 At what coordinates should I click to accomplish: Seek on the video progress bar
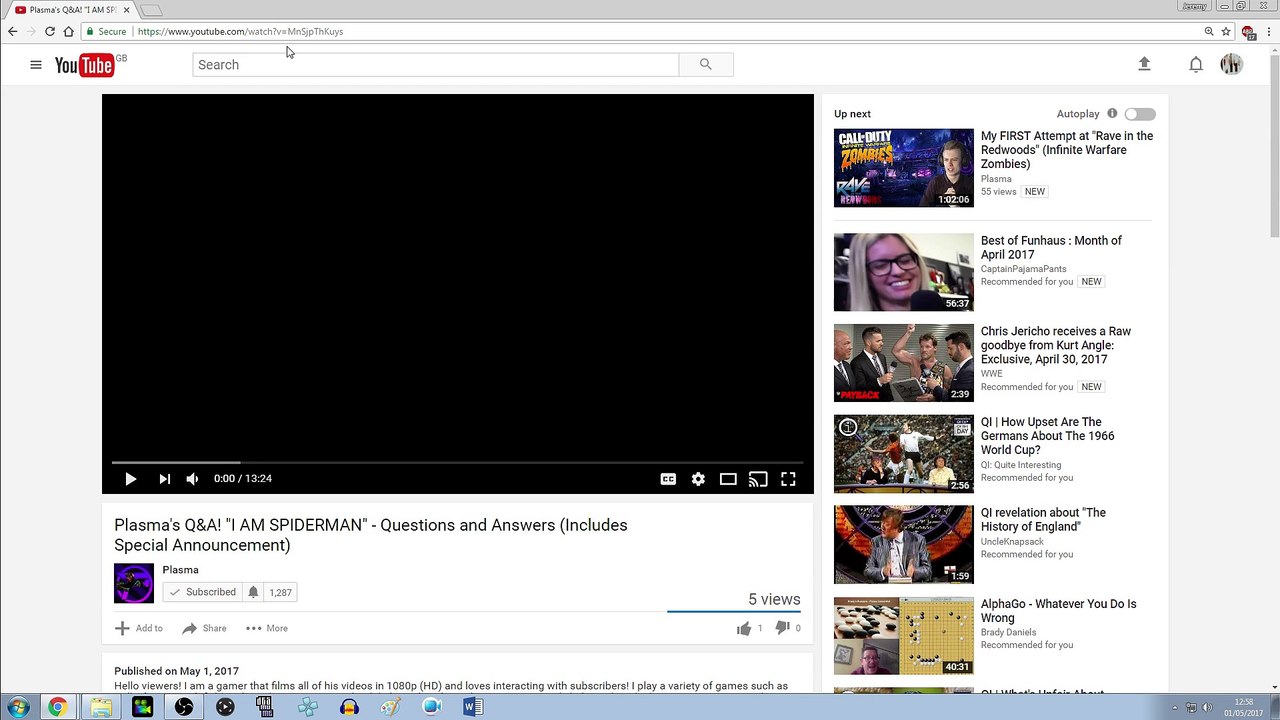coord(458,462)
